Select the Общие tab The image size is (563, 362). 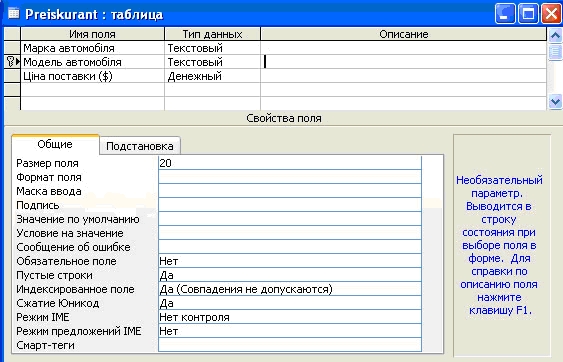click(55, 144)
